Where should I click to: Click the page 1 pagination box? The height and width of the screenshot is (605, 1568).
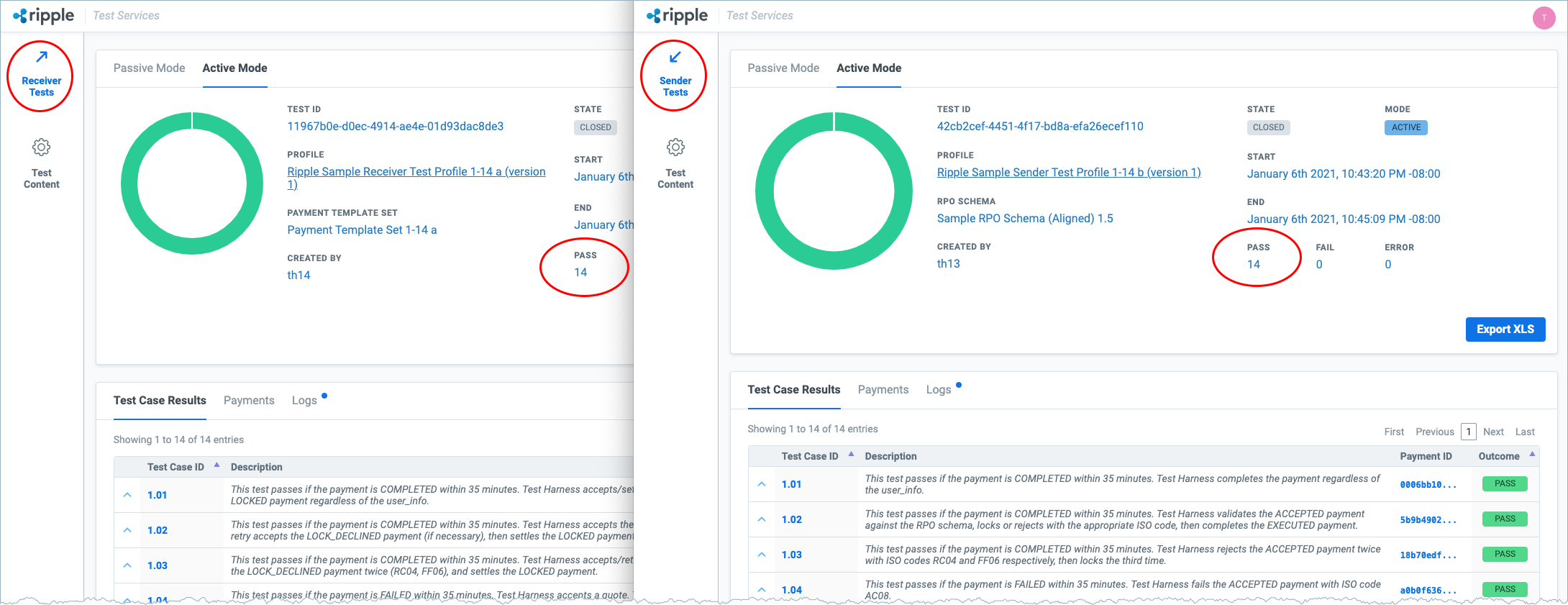[1468, 432]
